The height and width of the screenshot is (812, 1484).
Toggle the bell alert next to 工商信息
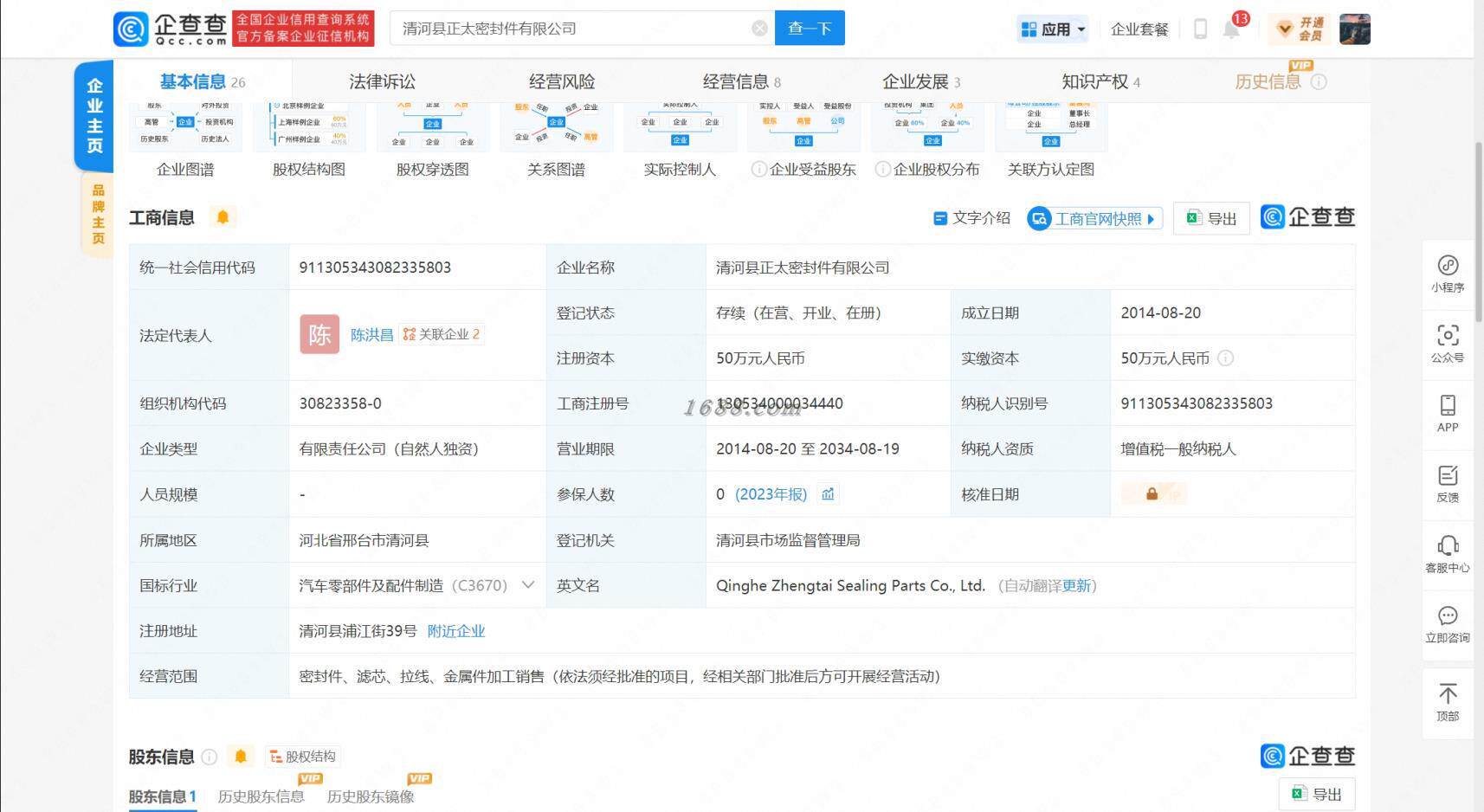(223, 217)
